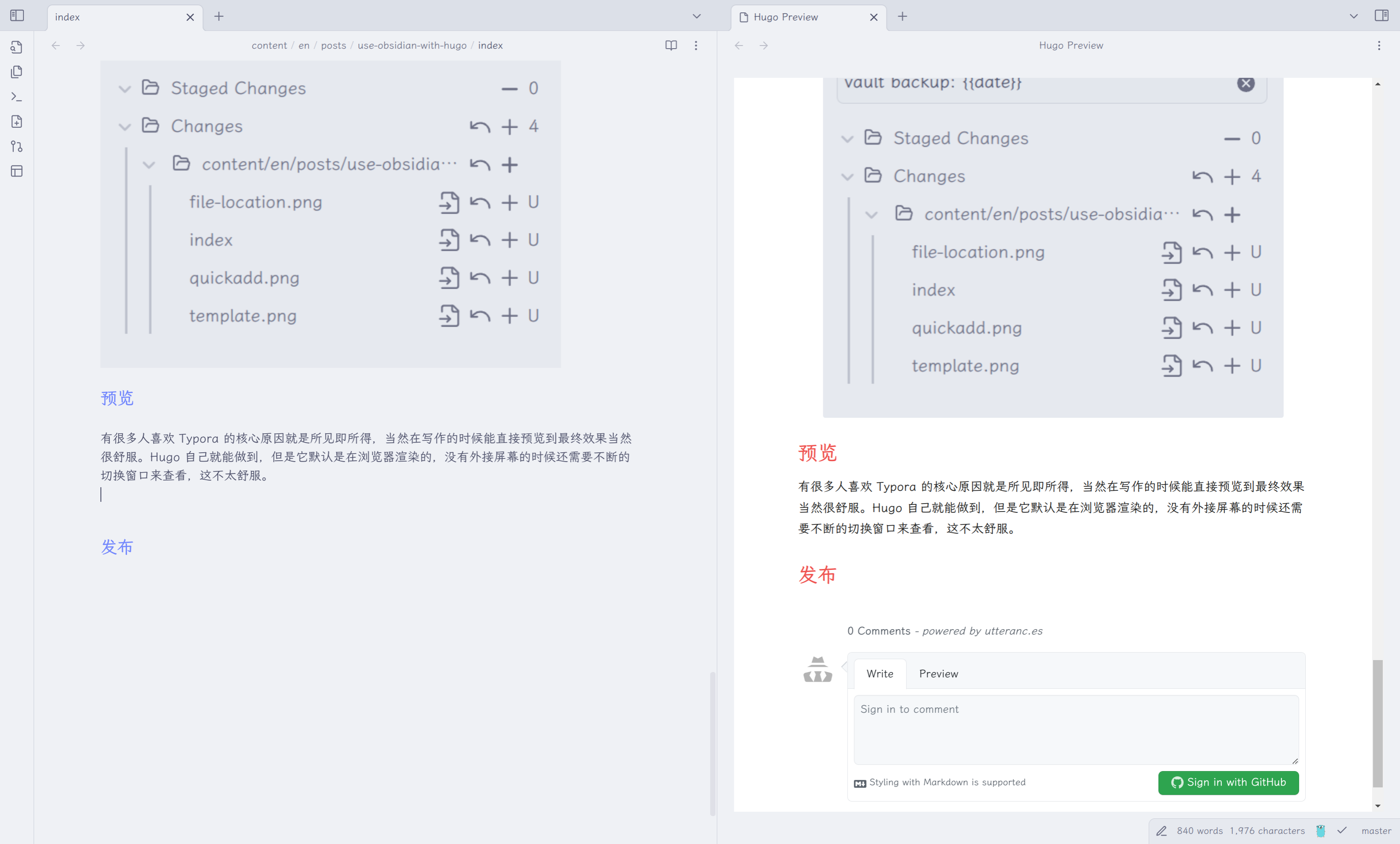The height and width of the screenshot is (844, 1400).
Task: Click the Sign in to comment field
Action: click(x=1076, y=729)
